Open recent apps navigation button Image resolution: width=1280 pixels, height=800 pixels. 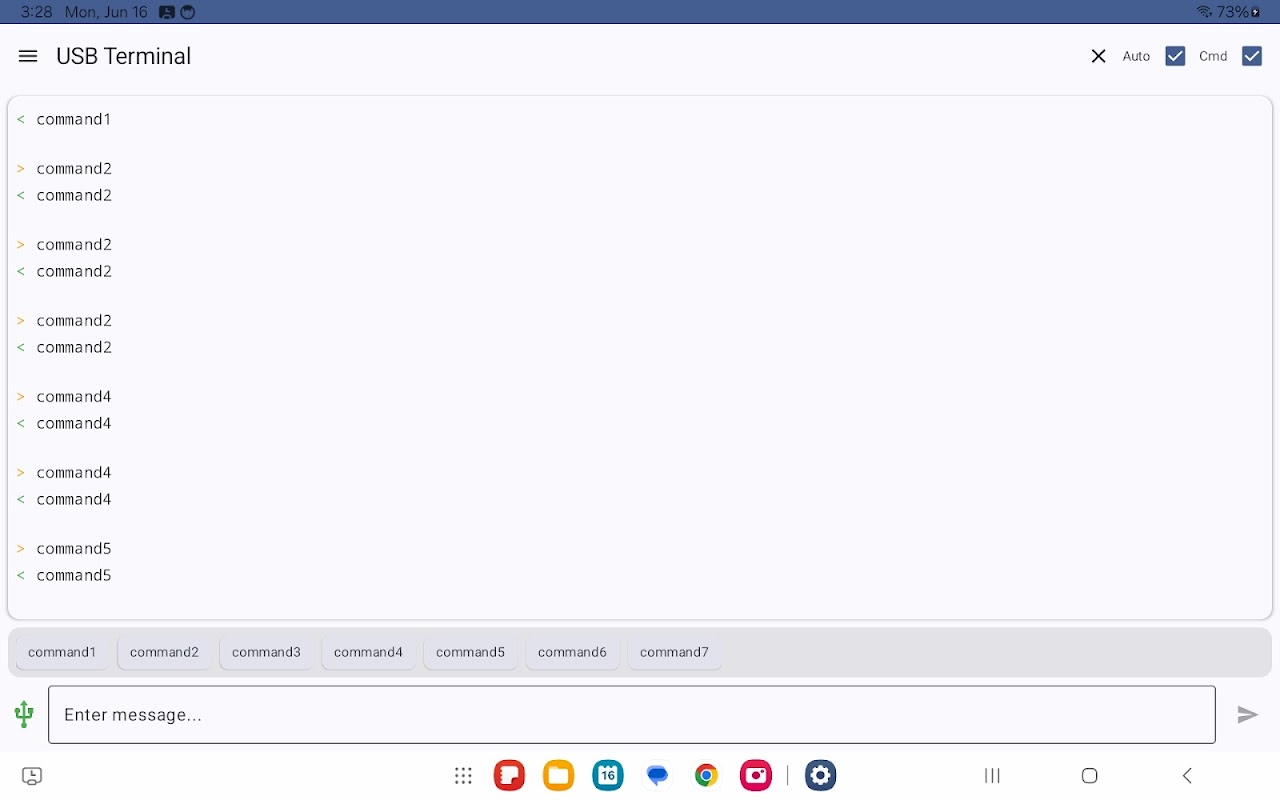tap(992, 775)
